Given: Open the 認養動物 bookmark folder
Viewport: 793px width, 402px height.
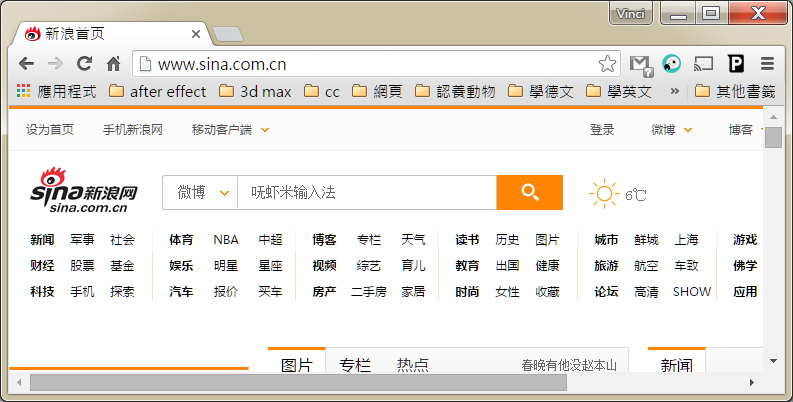Looking at the screenshot, I should pos(455,92).
